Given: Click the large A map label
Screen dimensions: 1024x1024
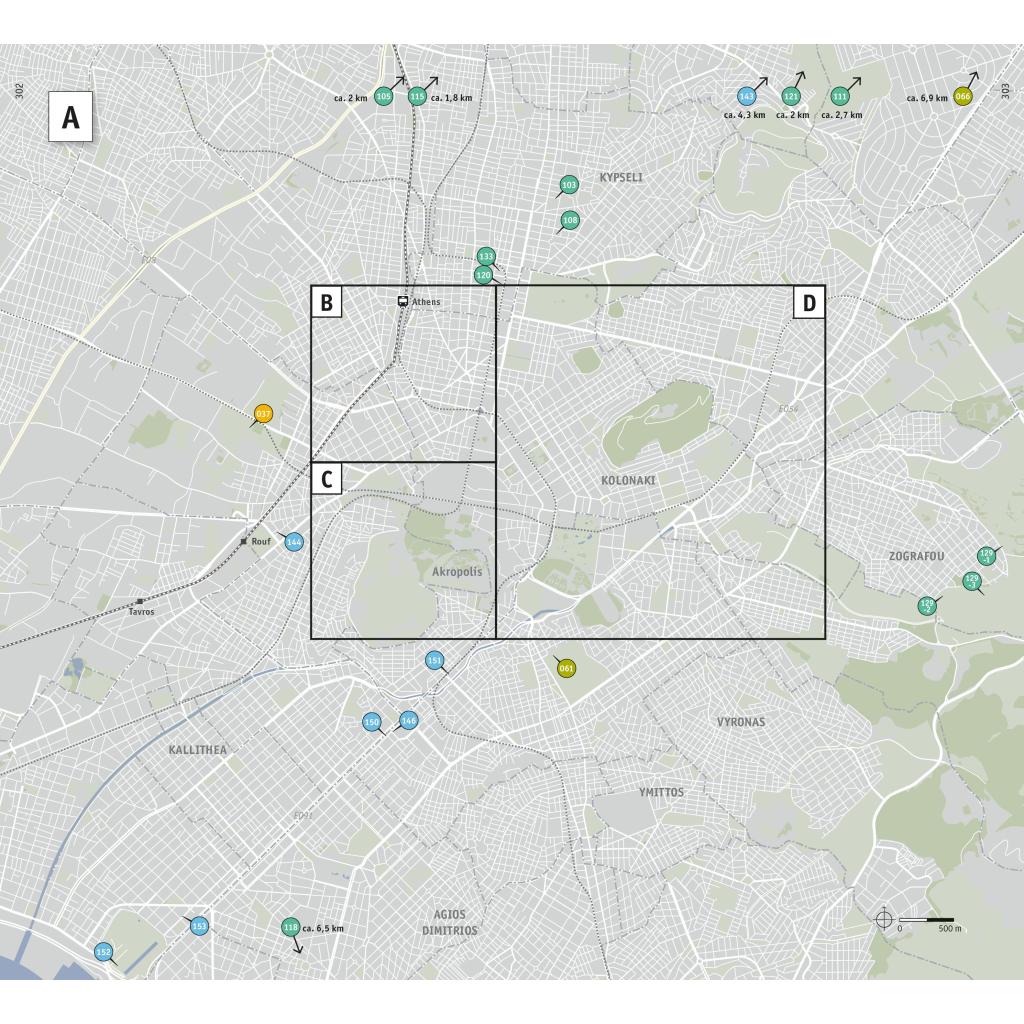Looking at the screenshot, I should [71, 118].
